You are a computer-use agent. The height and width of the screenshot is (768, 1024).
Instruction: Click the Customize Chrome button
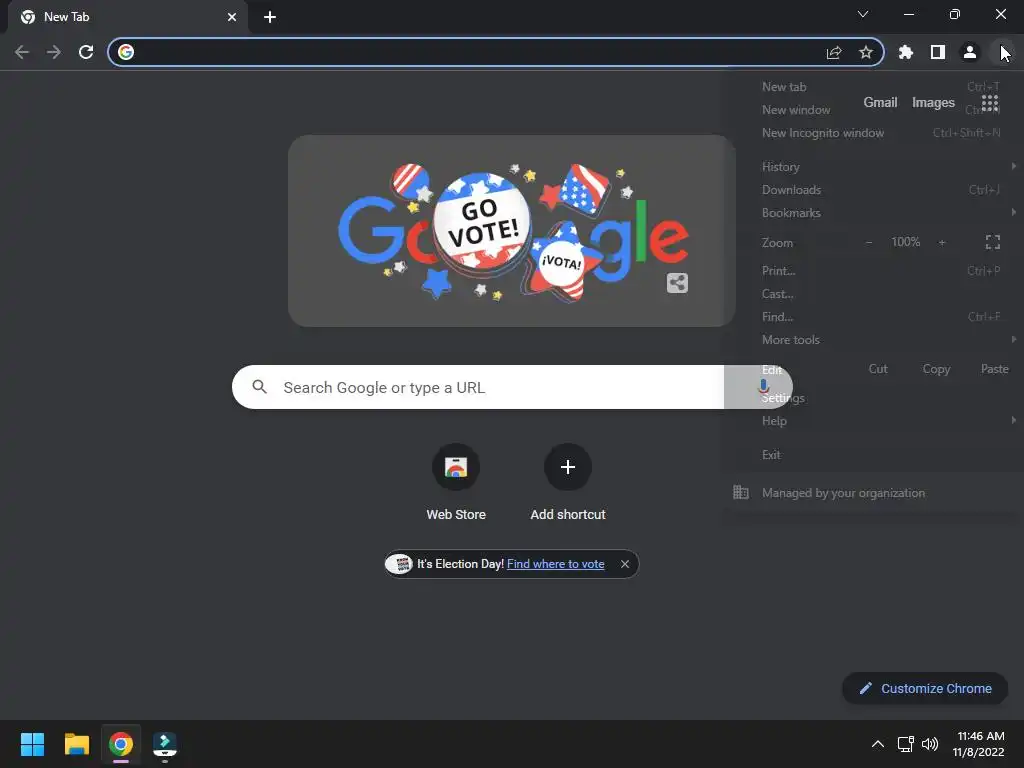pos(925,688)
